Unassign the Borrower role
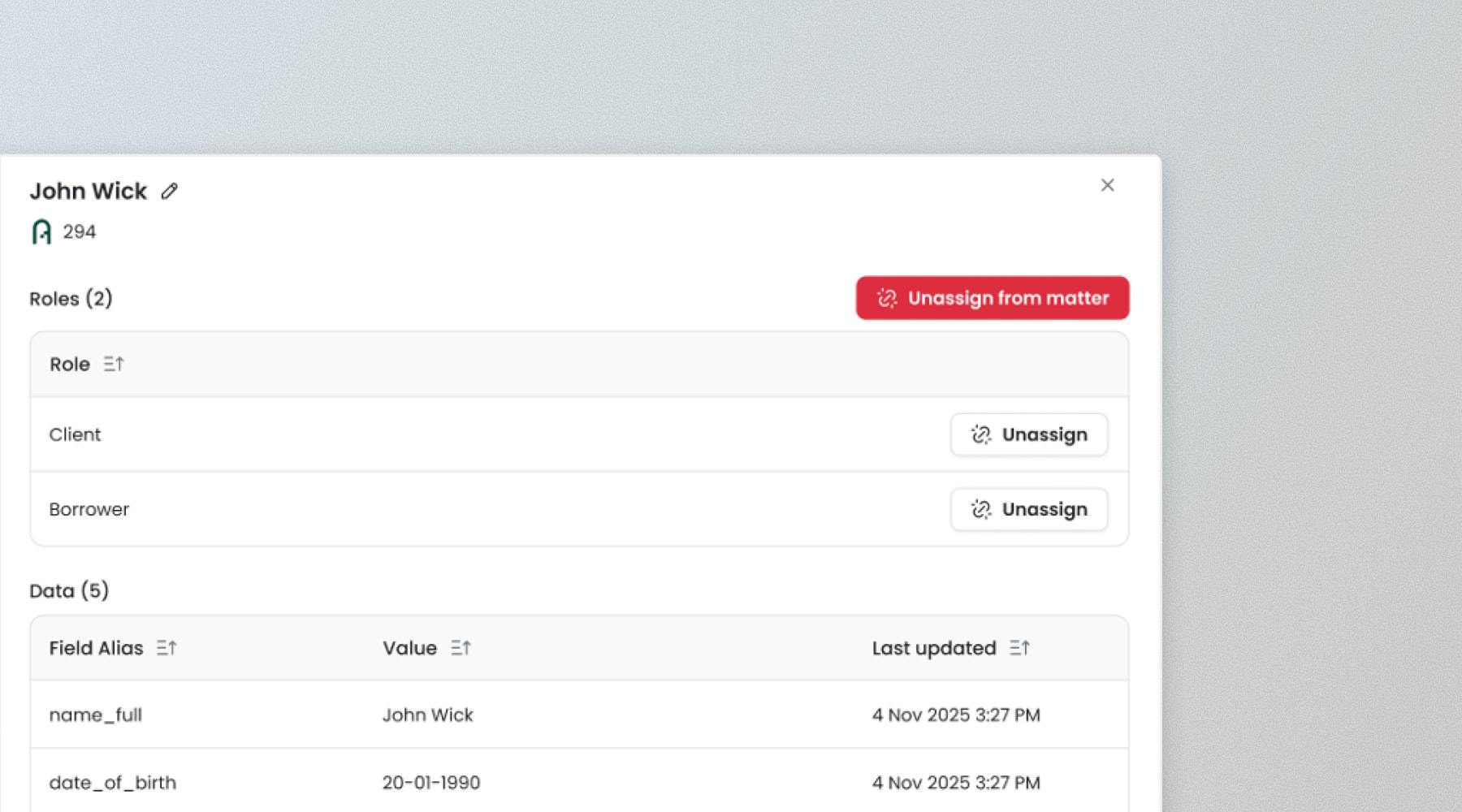The image size is (1462, 812). 1028,510
